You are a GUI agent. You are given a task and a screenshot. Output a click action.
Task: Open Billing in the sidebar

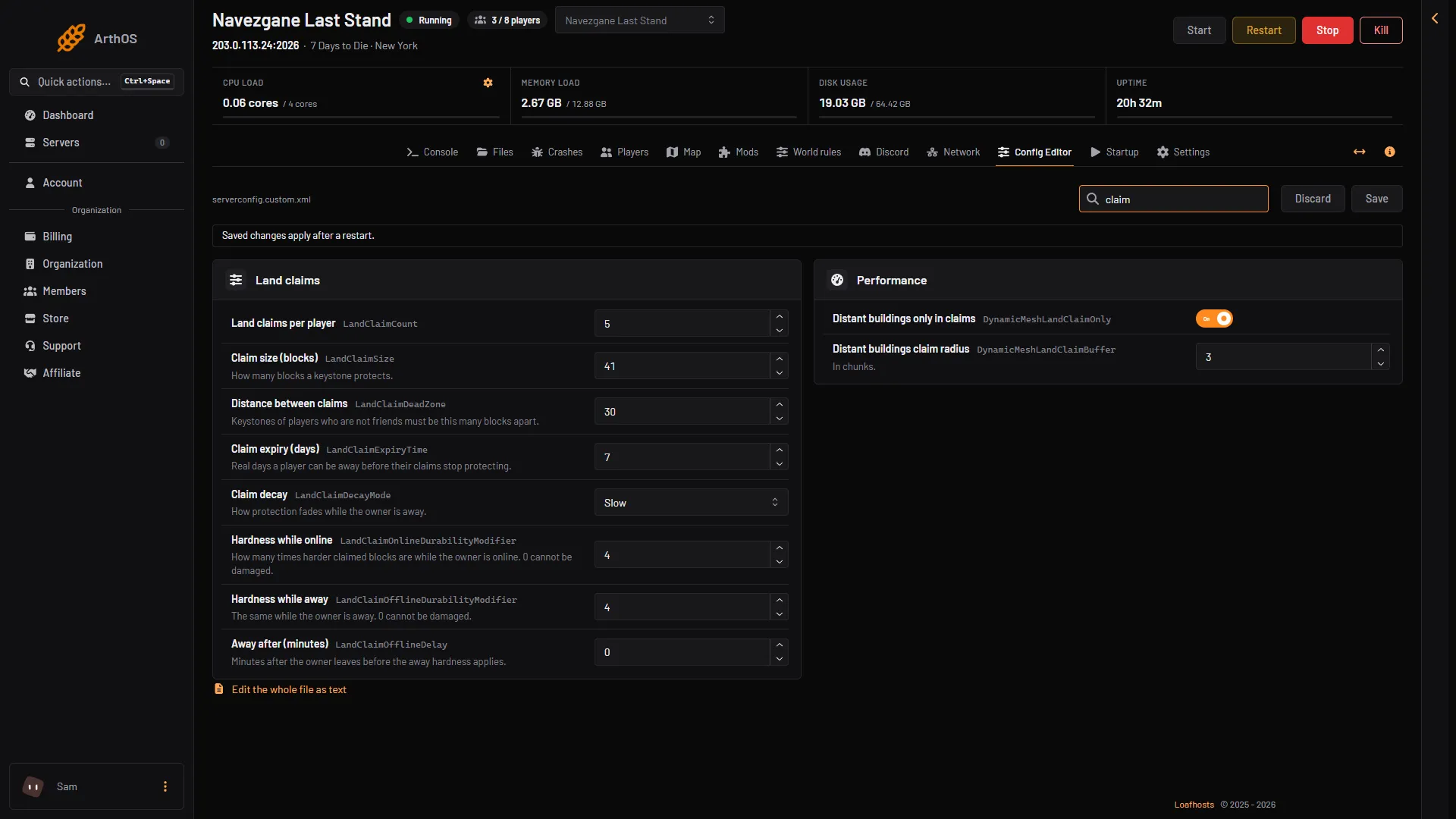tap(96, 237)
